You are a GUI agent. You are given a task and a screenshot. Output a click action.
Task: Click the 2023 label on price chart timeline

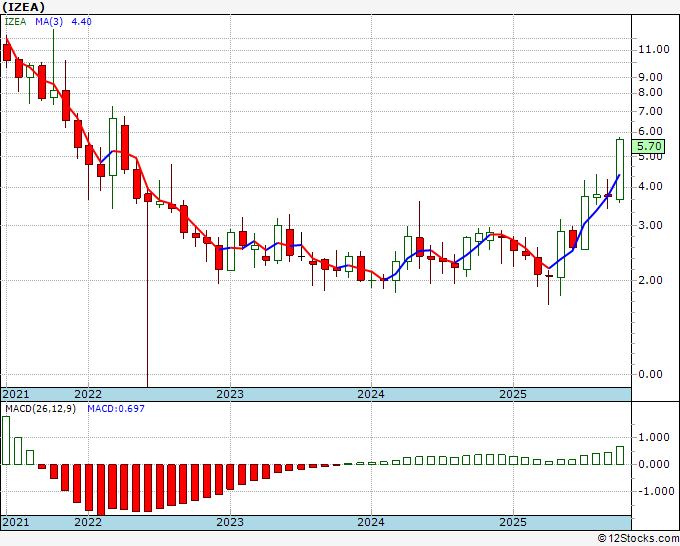tap(230, 394)
